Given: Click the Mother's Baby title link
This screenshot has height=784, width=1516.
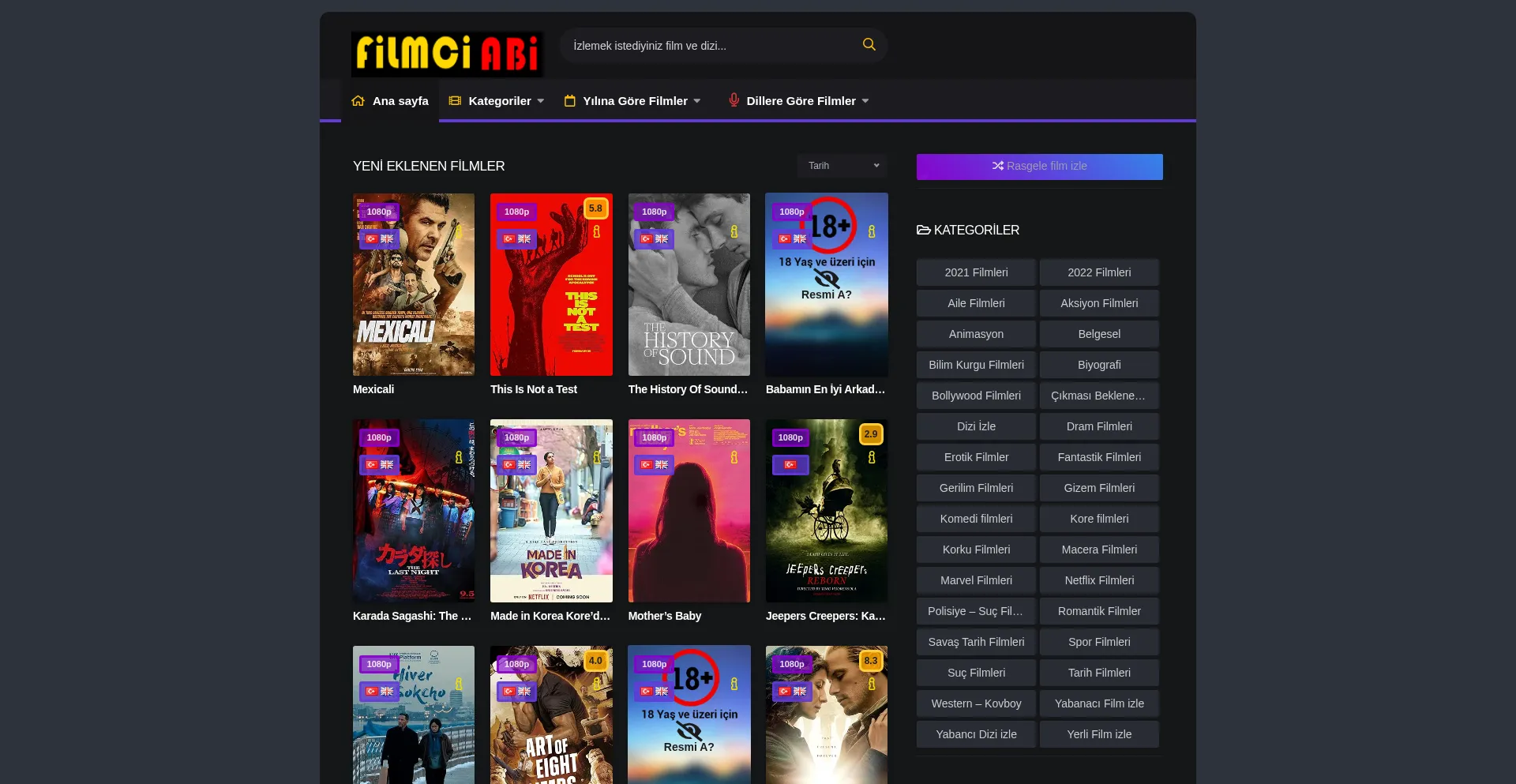Looking at the screenshot, I should [665, 616].
